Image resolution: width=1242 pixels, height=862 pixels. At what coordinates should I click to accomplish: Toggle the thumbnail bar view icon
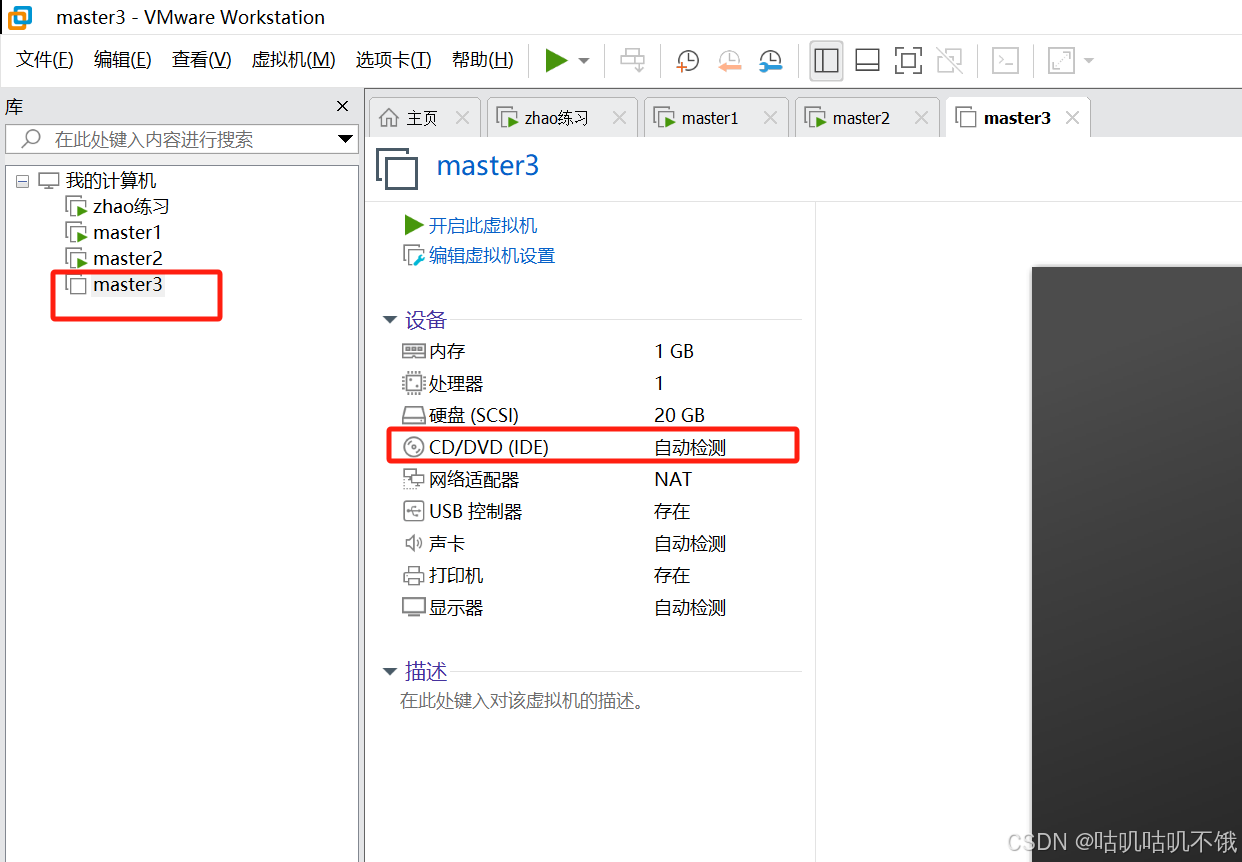coord(867,60)
